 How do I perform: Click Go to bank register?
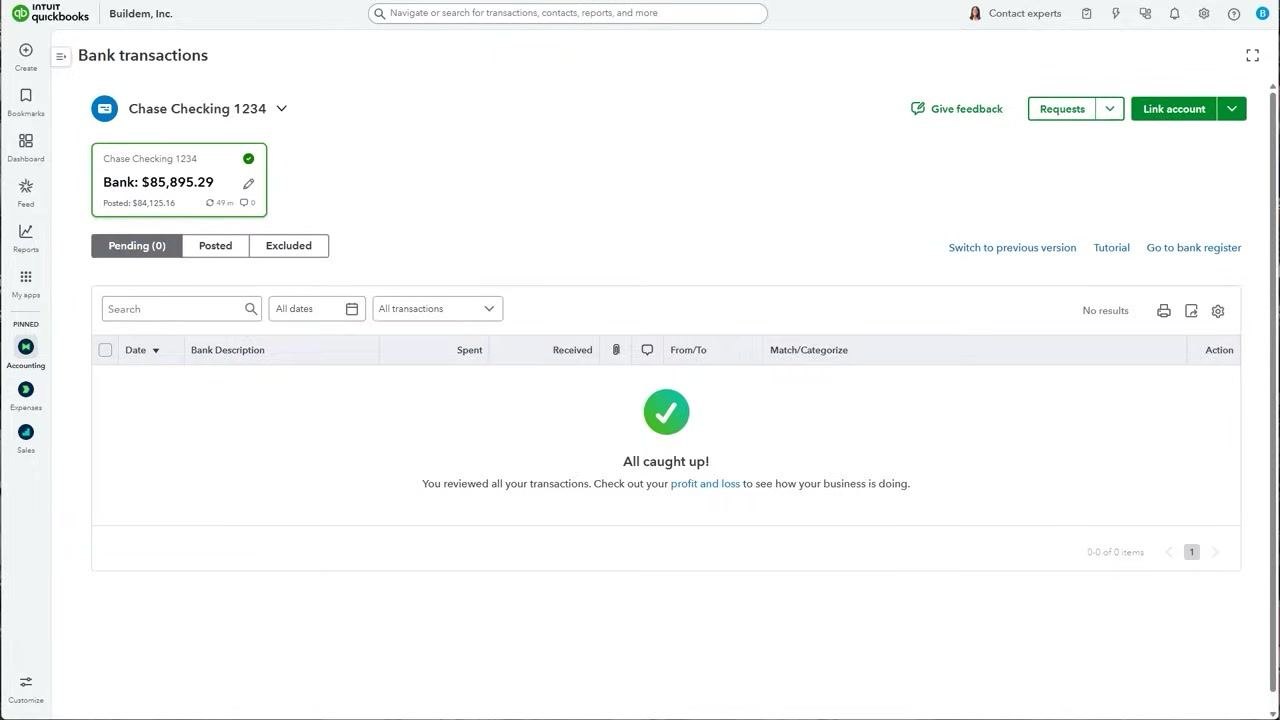click(x=1194, y=248)
